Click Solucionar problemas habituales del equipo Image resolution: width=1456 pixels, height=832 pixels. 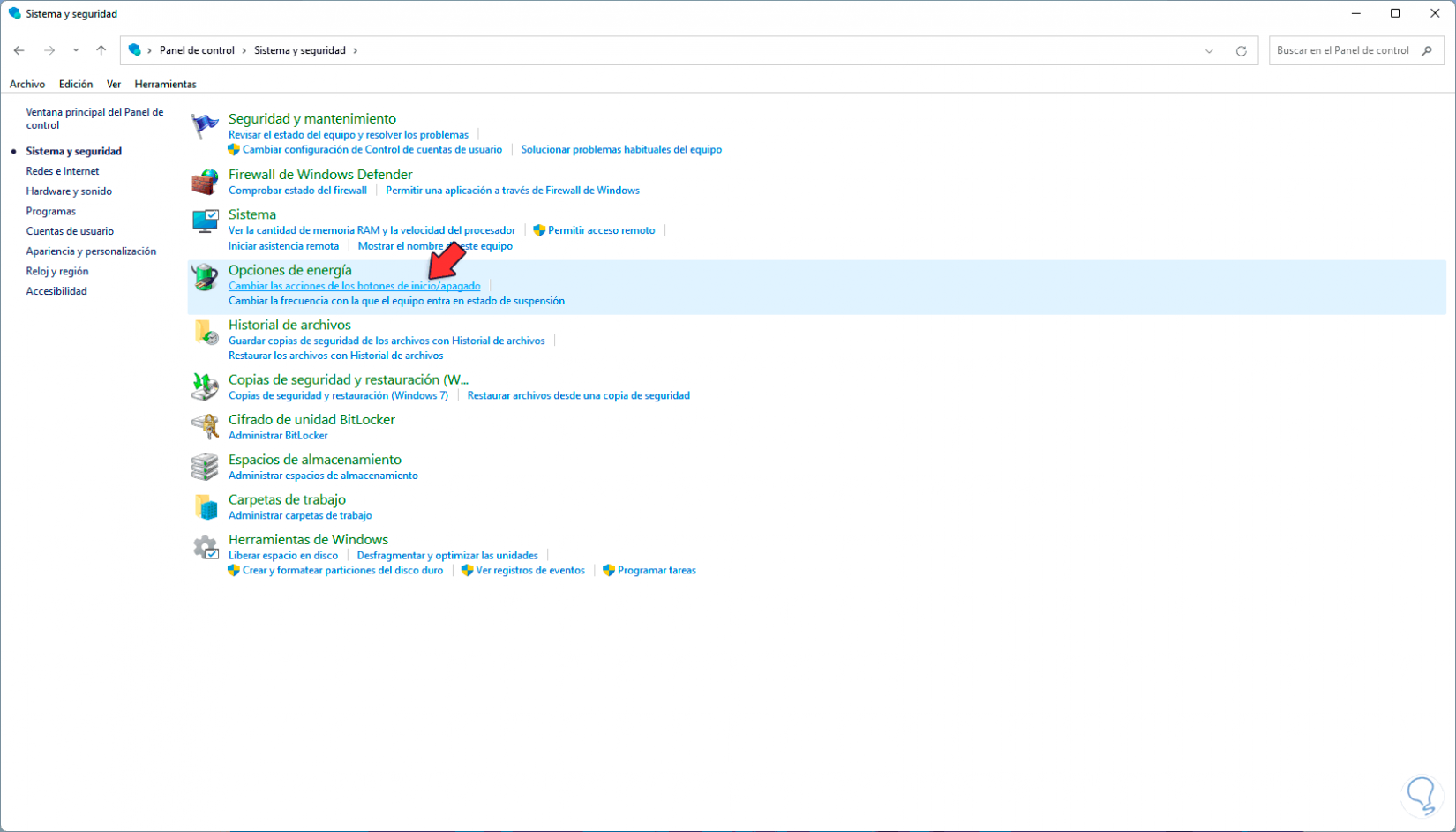click(x=621, y=150)
